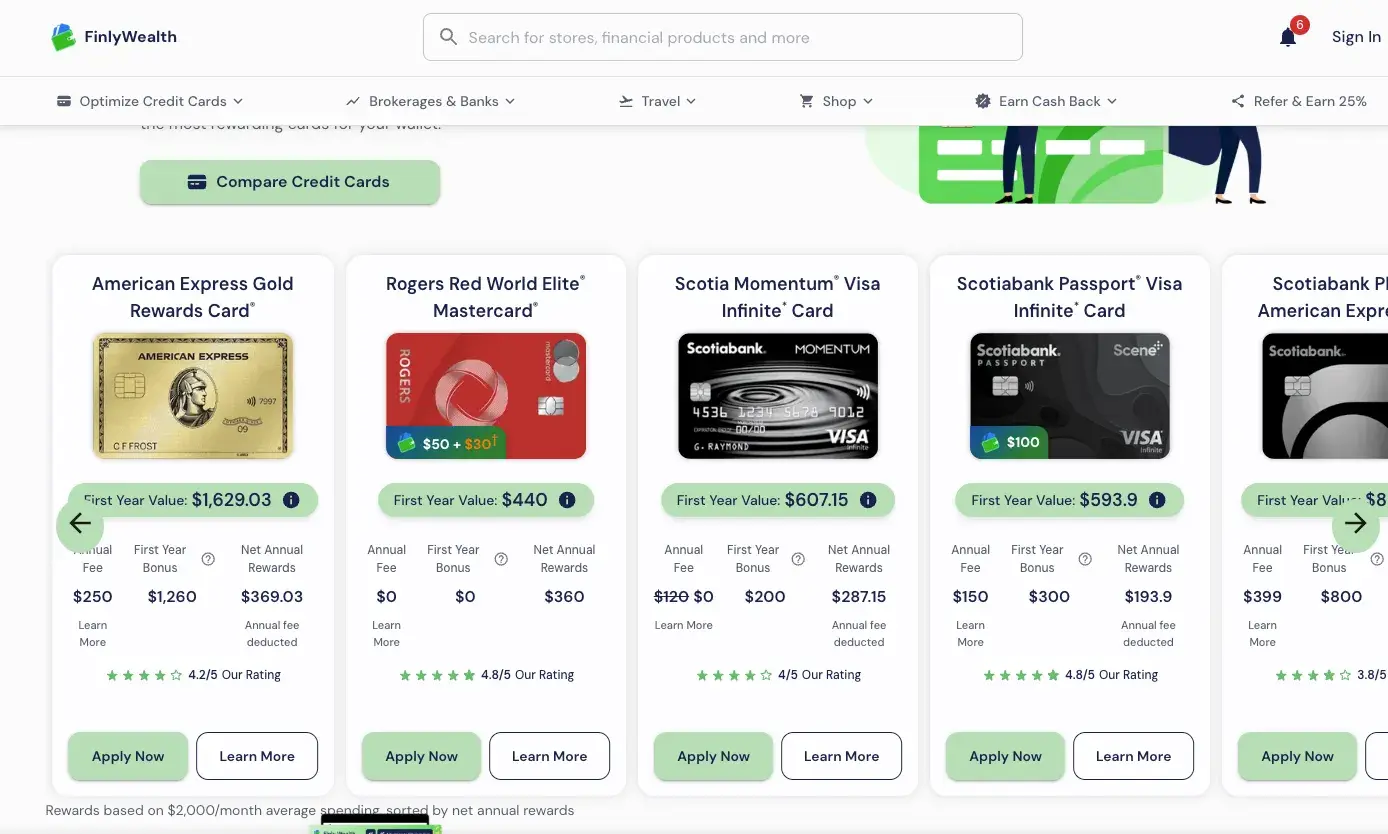Click the share icon beside Refer & Earn
1388x834 pixels.
click(x=1238, y=101)
